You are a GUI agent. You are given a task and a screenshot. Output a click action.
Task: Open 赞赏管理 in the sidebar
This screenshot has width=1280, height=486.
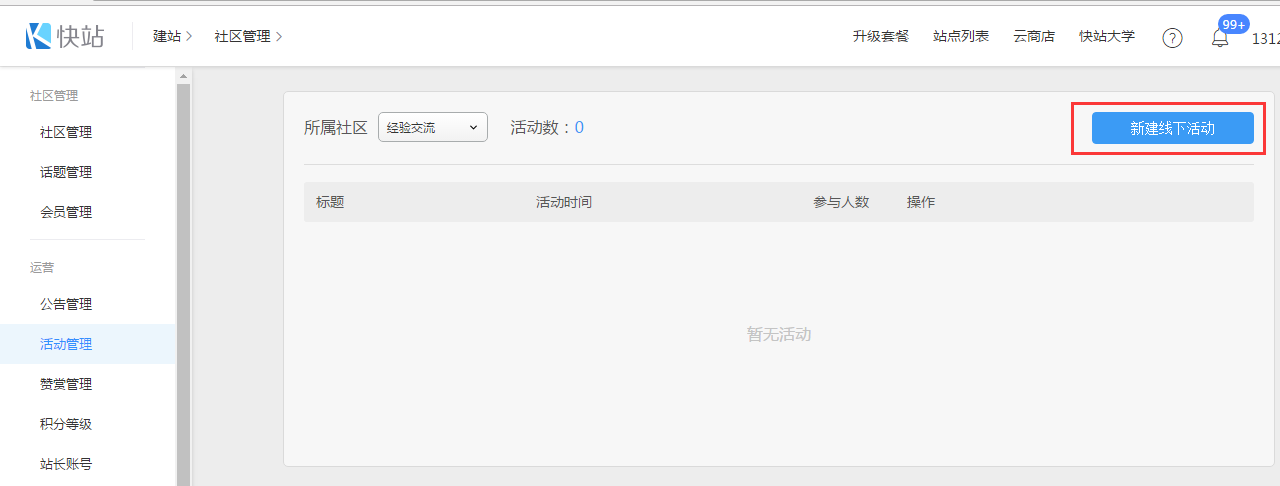click(x=66, y=384)
